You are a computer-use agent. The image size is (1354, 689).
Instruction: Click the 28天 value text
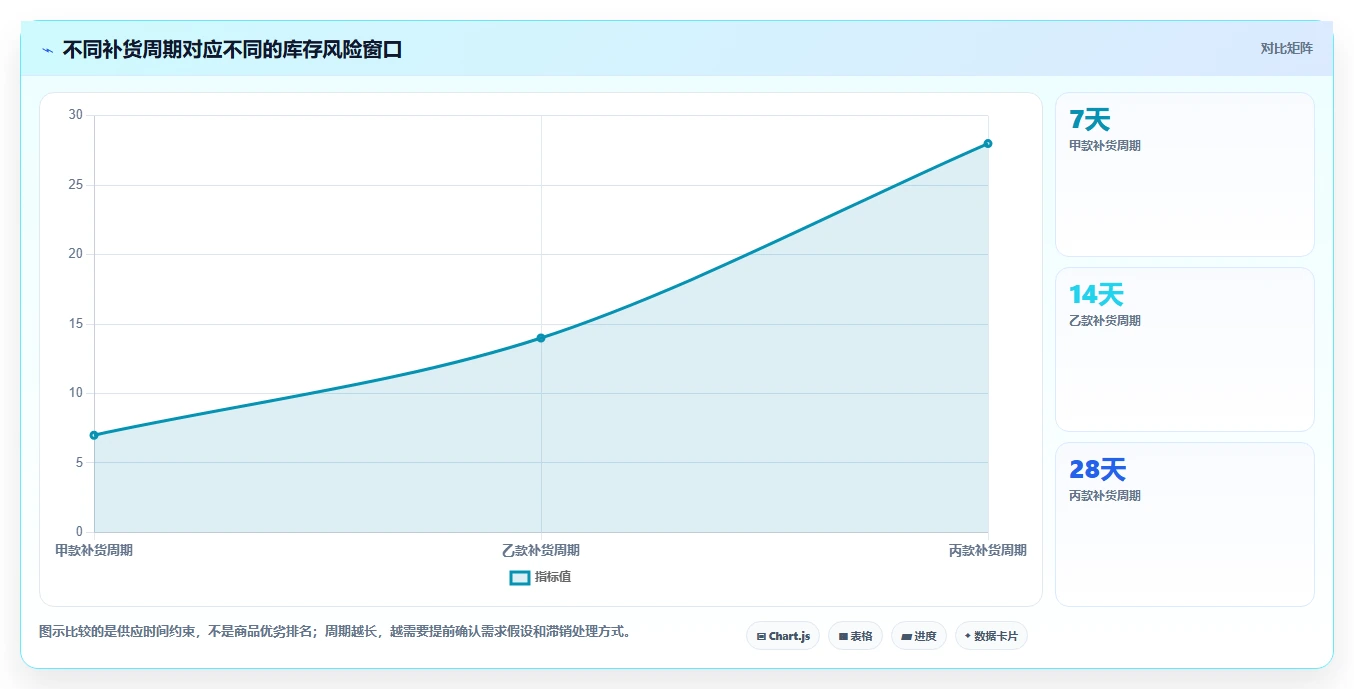pyautogui.click(x=1098, y=470)
